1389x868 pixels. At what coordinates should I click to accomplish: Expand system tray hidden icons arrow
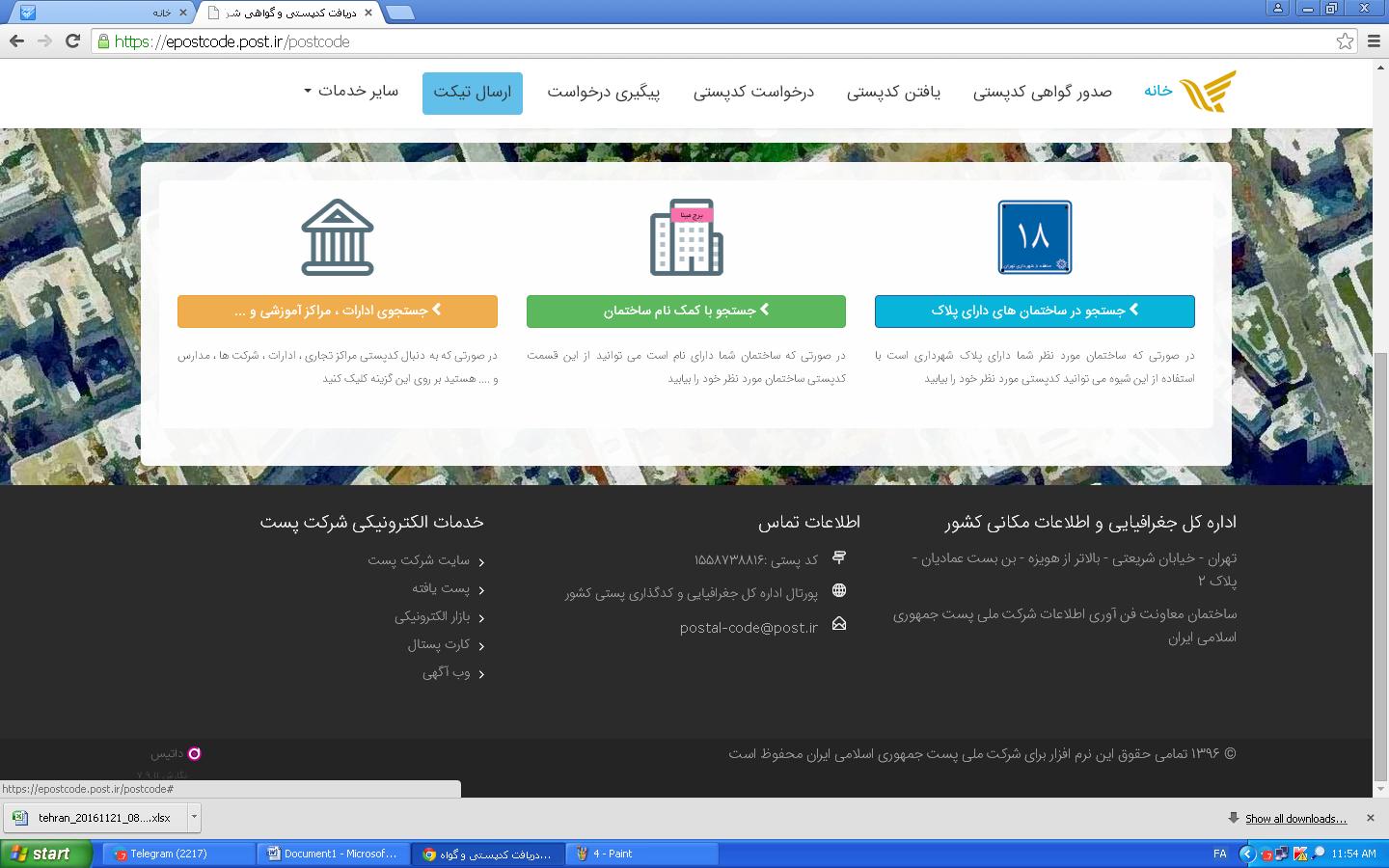[x=1246, y=854]
